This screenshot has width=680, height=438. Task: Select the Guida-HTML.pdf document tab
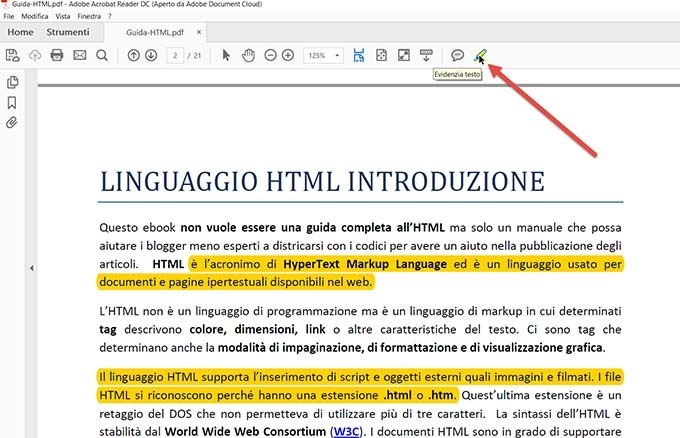155,33
